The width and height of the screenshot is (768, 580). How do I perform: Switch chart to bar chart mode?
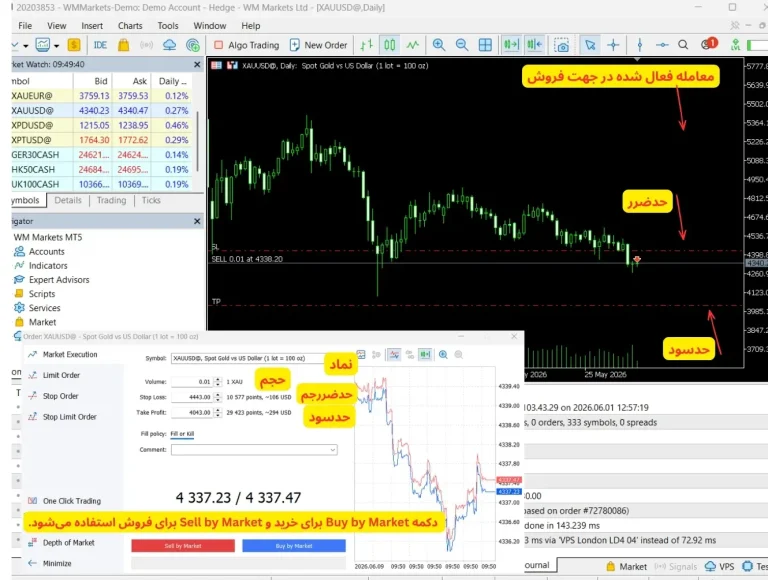366,45
